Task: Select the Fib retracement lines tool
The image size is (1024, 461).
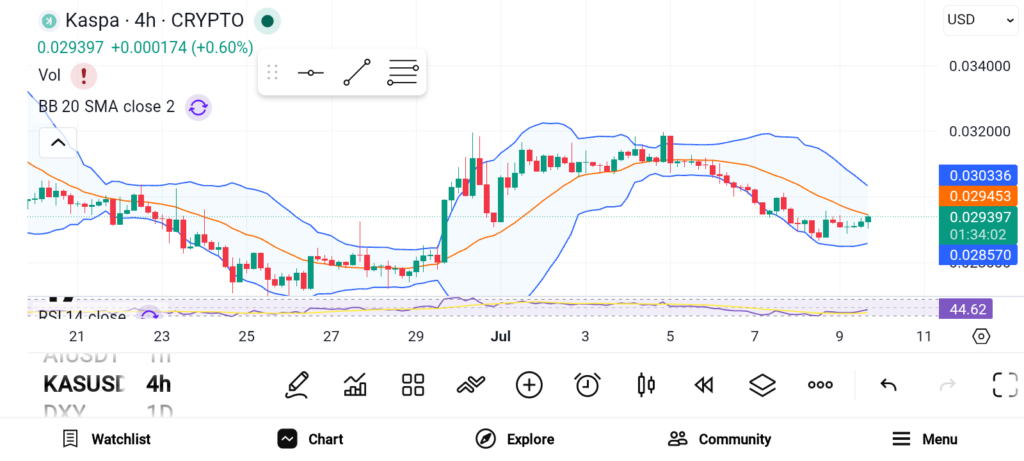Action: click(403, 72)
